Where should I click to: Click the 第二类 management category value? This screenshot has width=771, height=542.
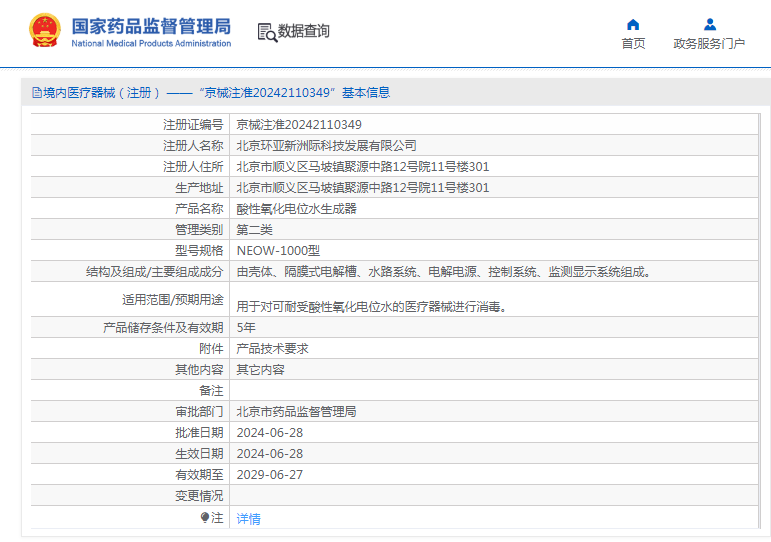point(255,230)
